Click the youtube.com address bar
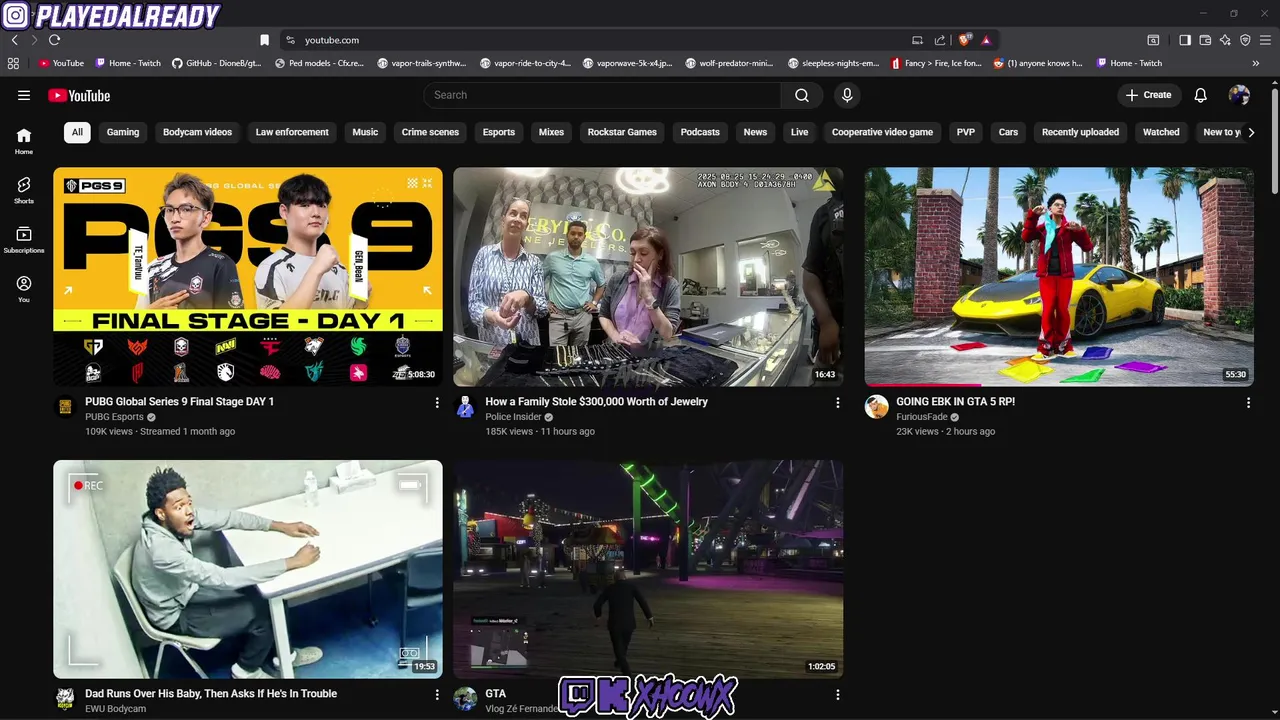This screenshot has height=720, width=1280. 600,40
